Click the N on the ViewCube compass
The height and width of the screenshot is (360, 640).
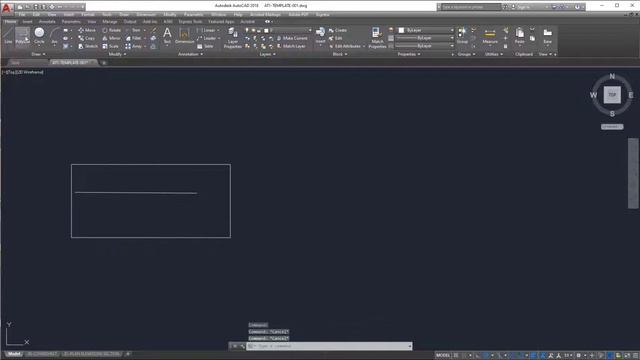pos(612,76)
